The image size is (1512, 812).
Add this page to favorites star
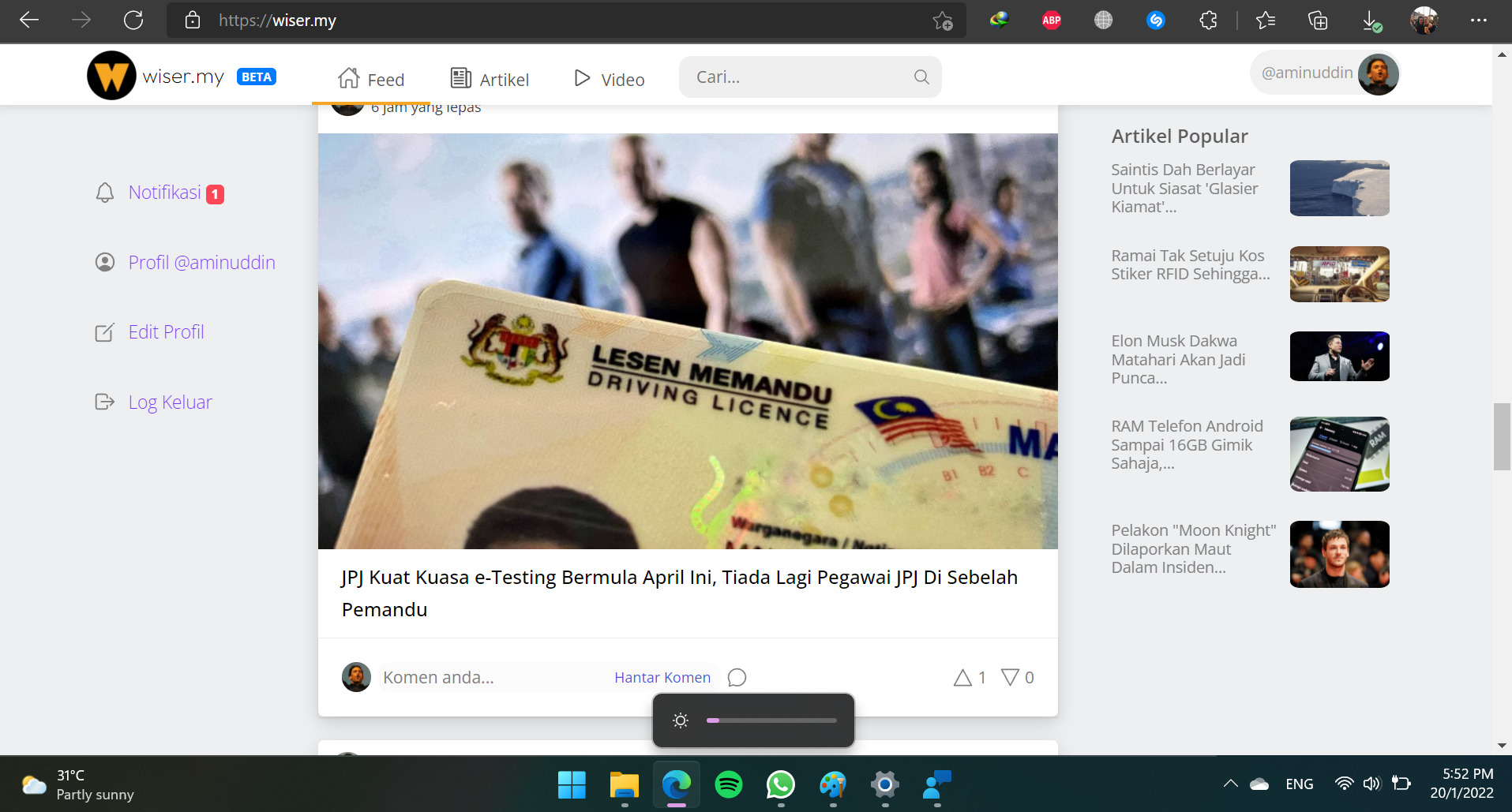point(942,21)
